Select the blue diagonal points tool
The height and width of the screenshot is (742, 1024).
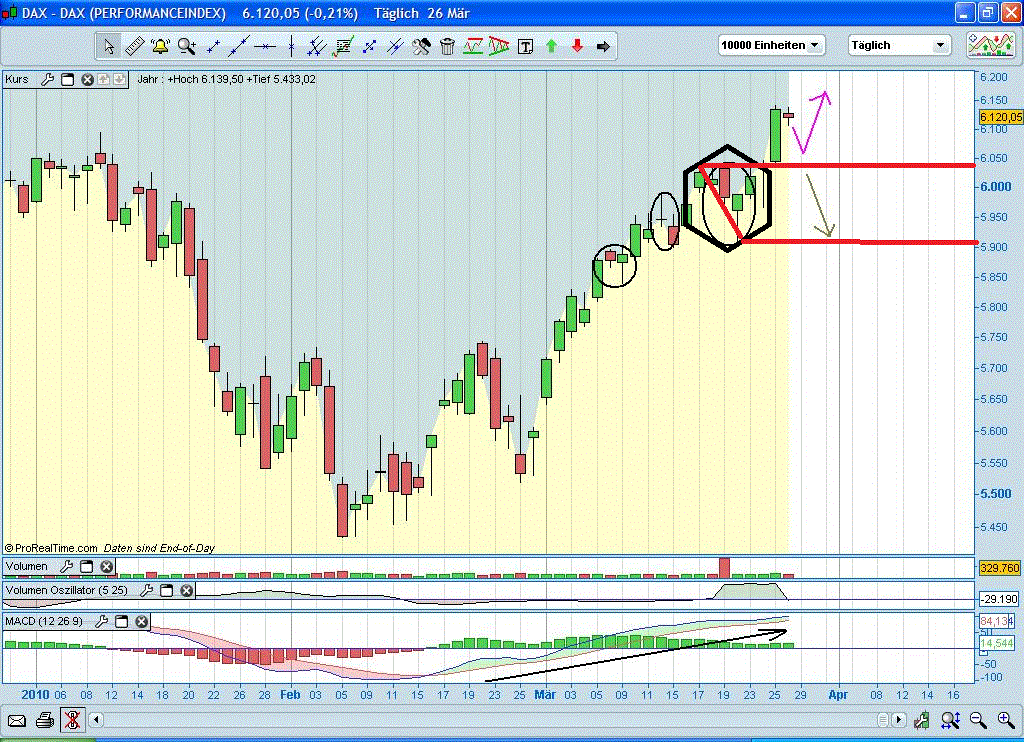369,46
